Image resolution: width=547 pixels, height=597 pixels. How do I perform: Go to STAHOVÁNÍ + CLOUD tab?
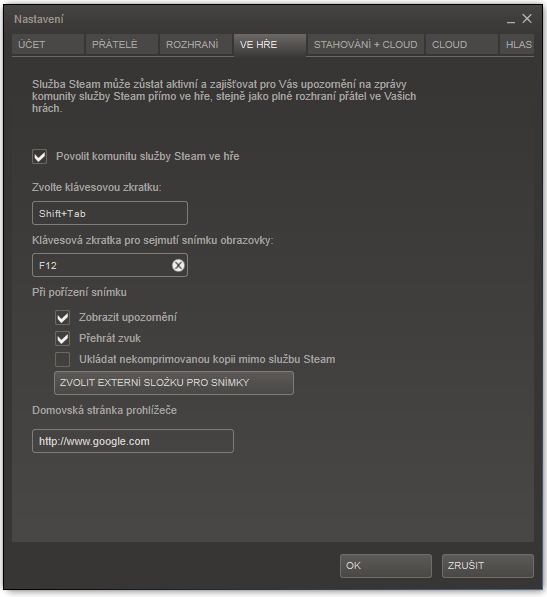point(366,45)
